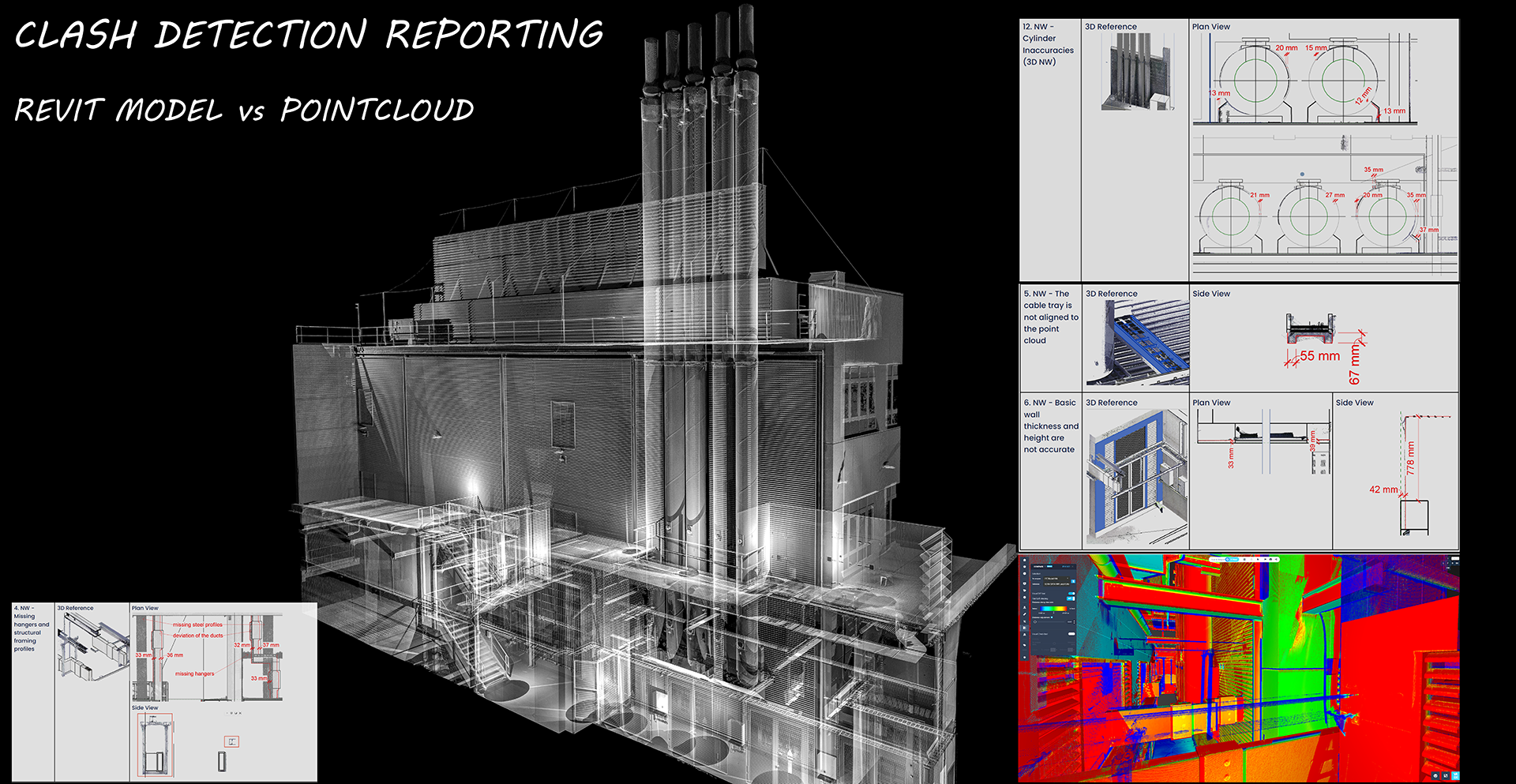The width and height of the screenshot is (1516, 784).
Task: Click the round globe icon left of VR
Action: pyautogui.click(x=1435, y=775)
